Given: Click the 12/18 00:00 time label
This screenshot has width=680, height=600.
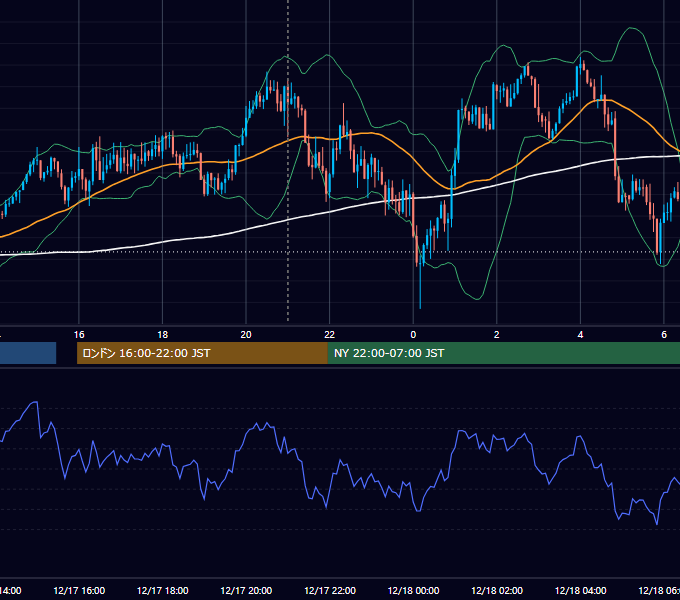Looking at the screenshot, I should pyautogui.click(x=413, y=590).
